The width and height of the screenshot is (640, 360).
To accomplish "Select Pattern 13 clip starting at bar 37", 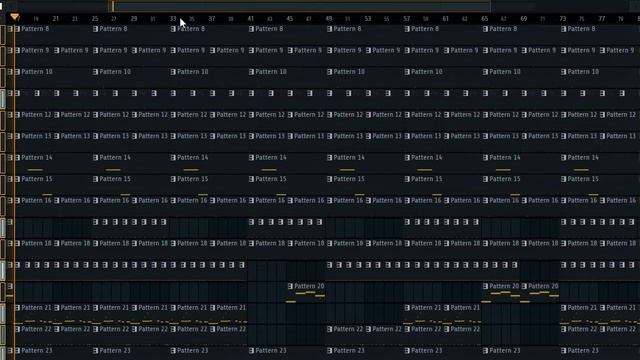I will pos(229,142).
